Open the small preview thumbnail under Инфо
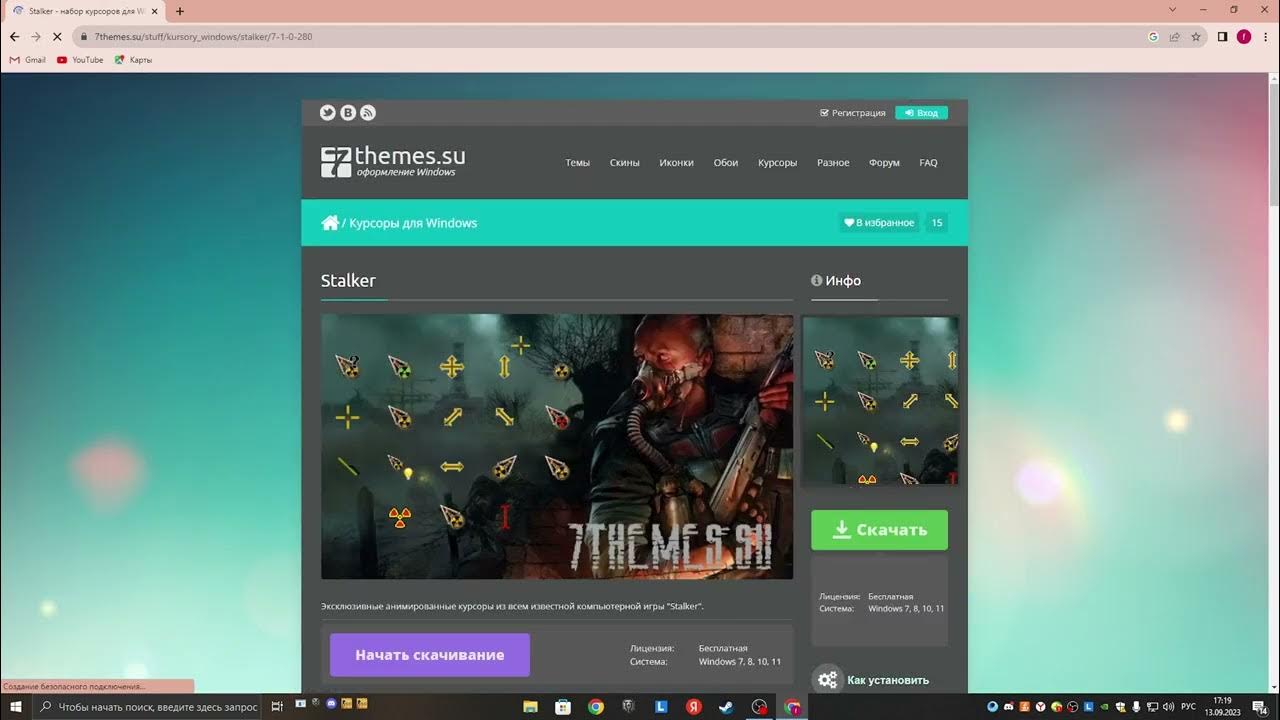 [x=881, y=401]
